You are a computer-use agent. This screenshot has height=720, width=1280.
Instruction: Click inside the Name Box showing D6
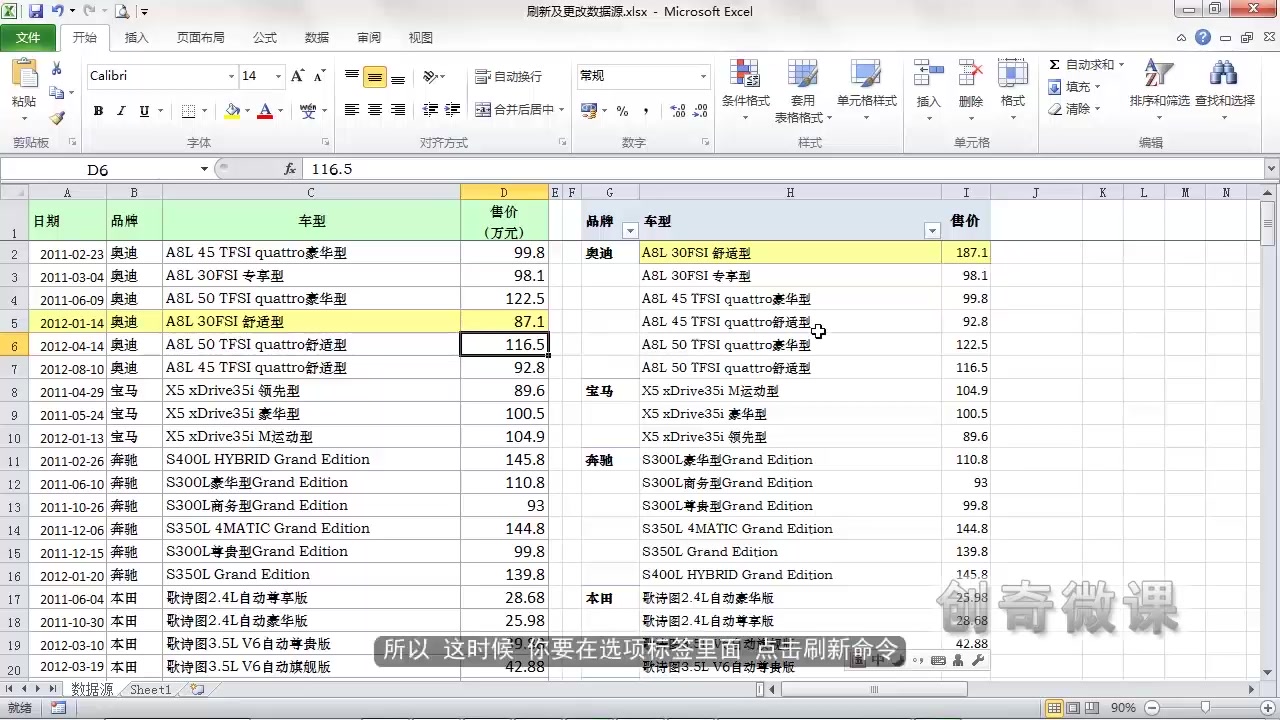97,169
